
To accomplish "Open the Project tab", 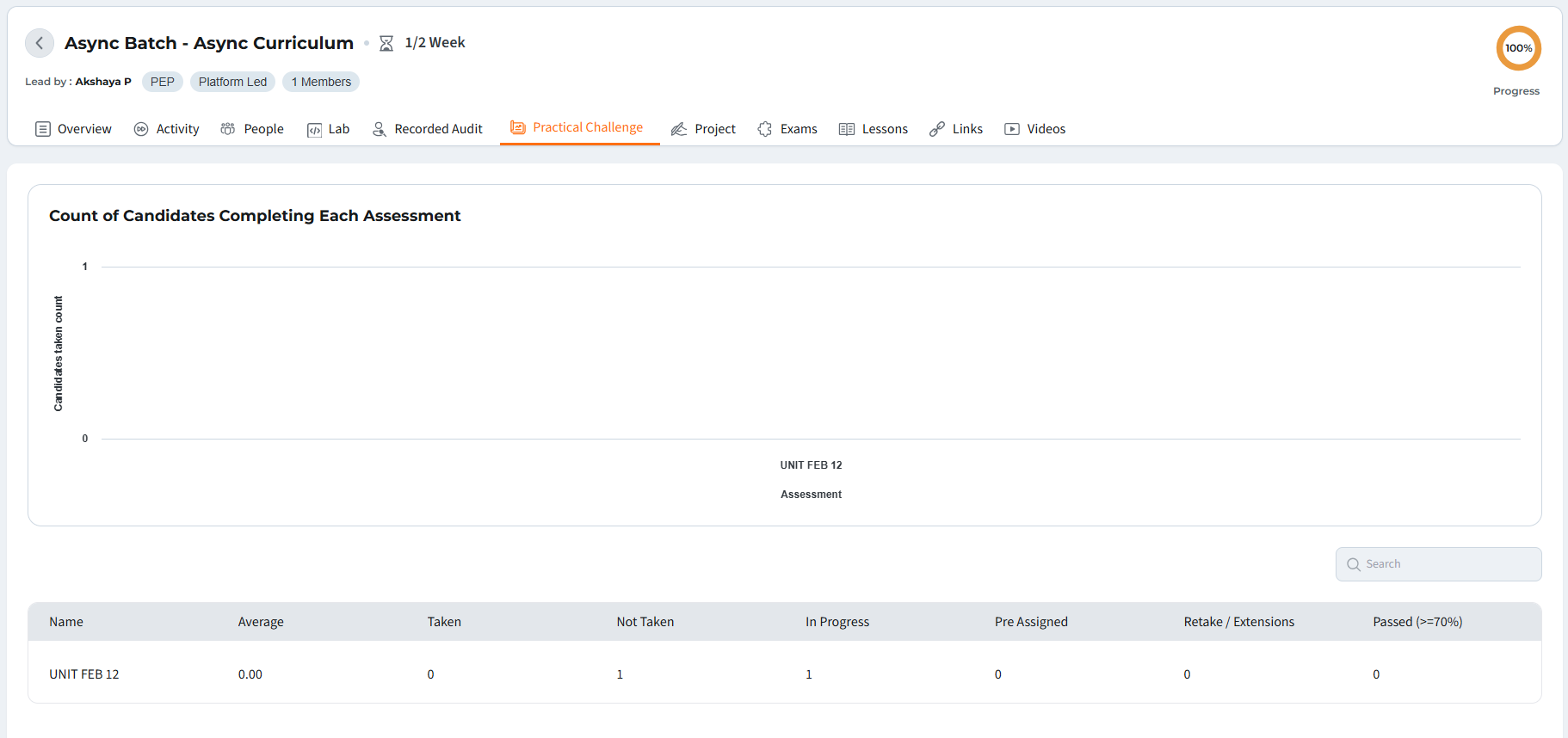I will 704,129.
